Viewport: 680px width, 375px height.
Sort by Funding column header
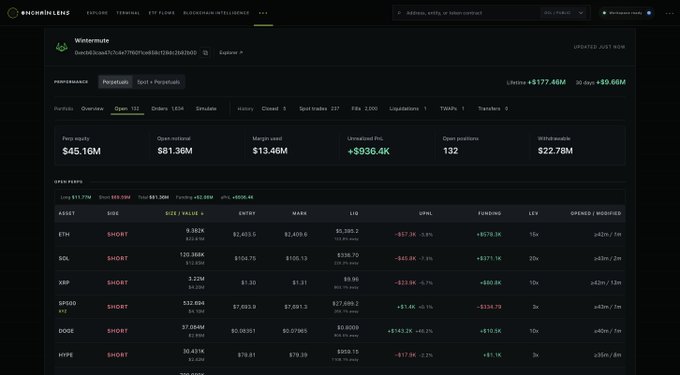(x=490, y=213)
